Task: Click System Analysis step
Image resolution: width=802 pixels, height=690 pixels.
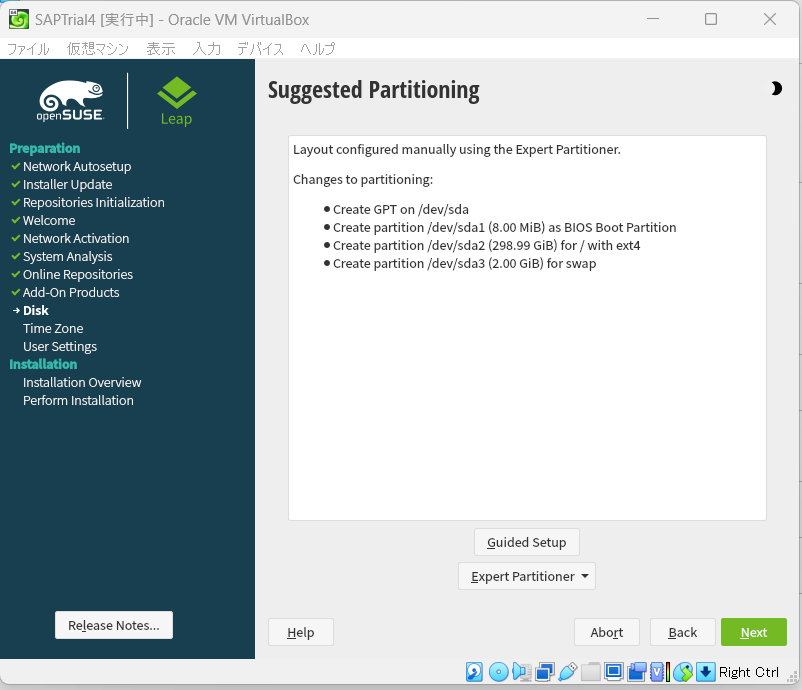Action: tap(68, 256)
